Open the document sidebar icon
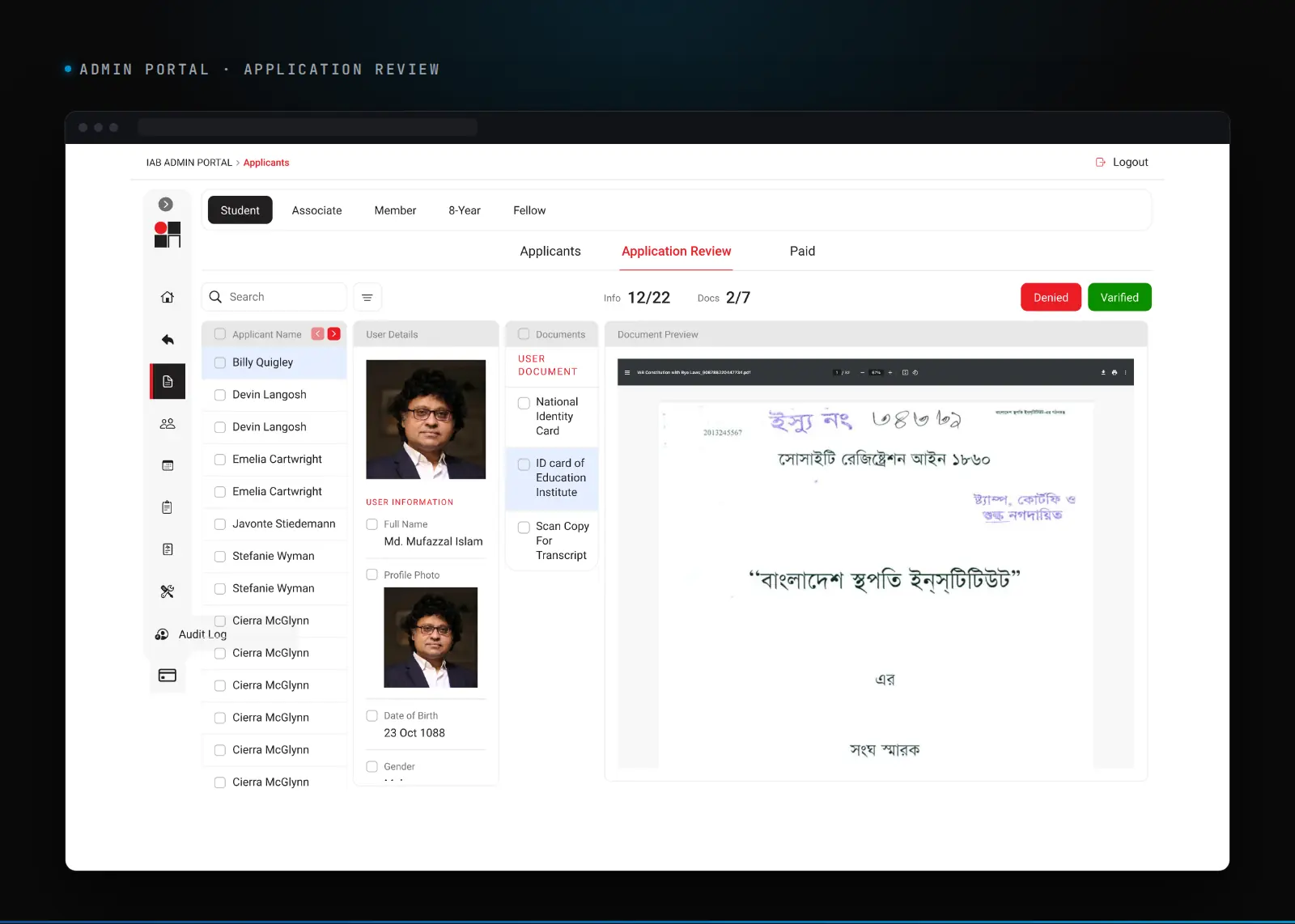The width and height of the screenshot is (1295, 924). click(168, 382)
